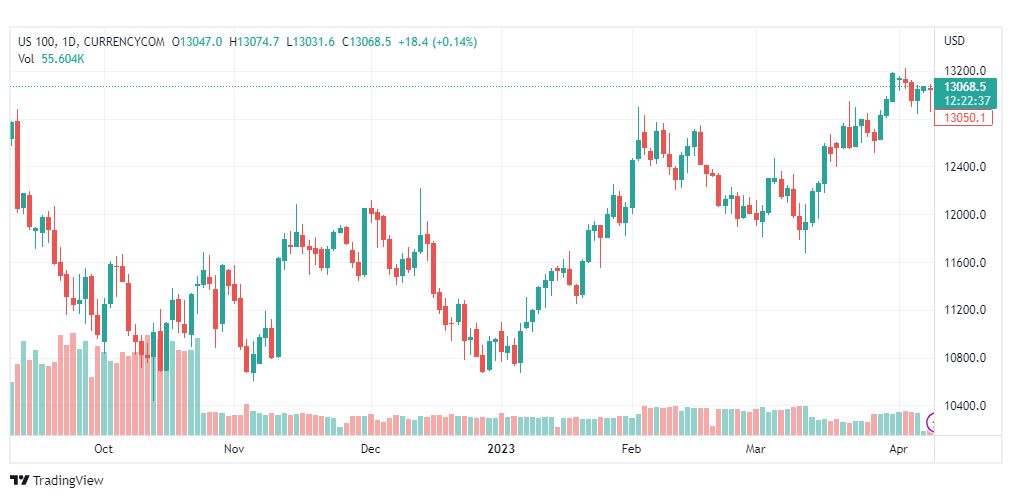
Task: Click the Nov label on time axis
Action: pyautogui.click(x=234, y=448)
